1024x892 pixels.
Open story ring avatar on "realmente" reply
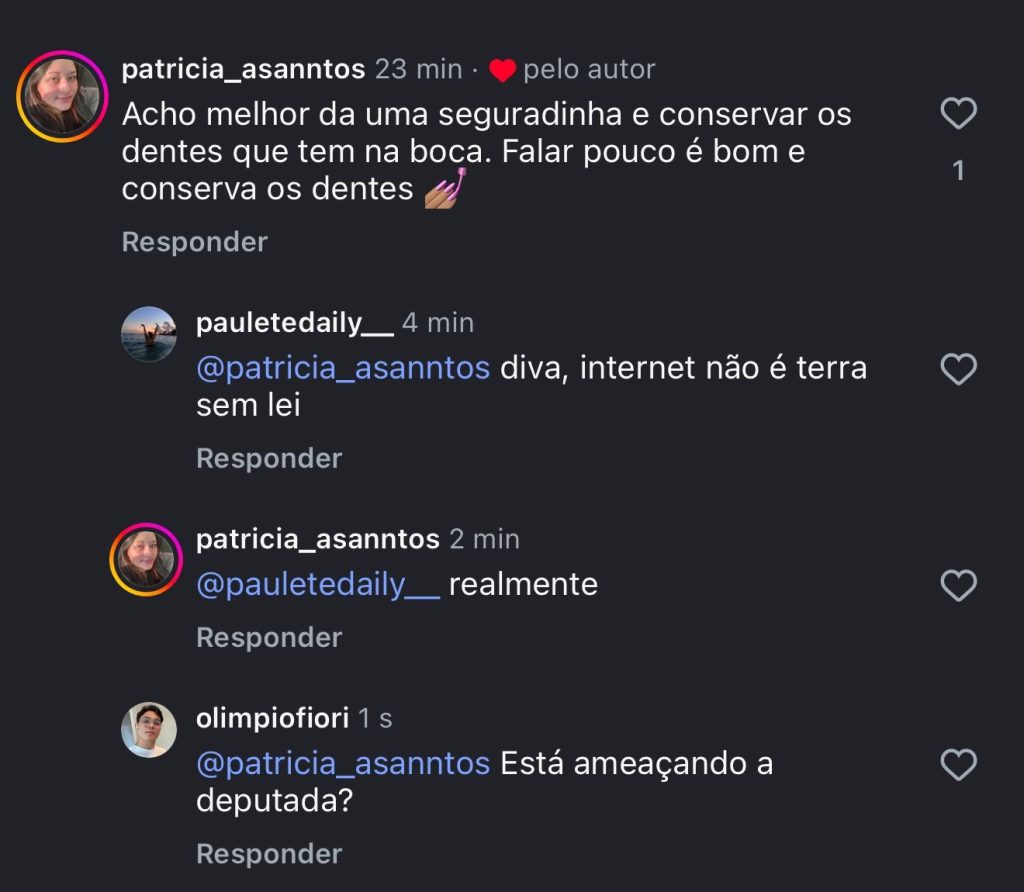pyautogui.click(x=146, y=559)
